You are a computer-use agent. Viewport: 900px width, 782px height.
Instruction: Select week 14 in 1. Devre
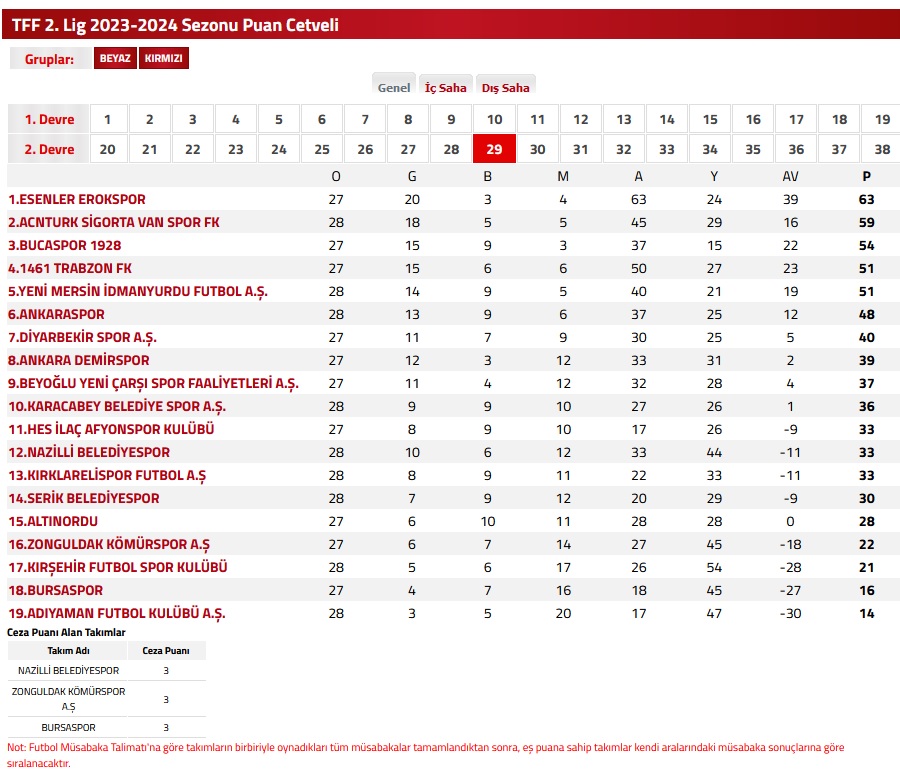(x=667, y=119)
